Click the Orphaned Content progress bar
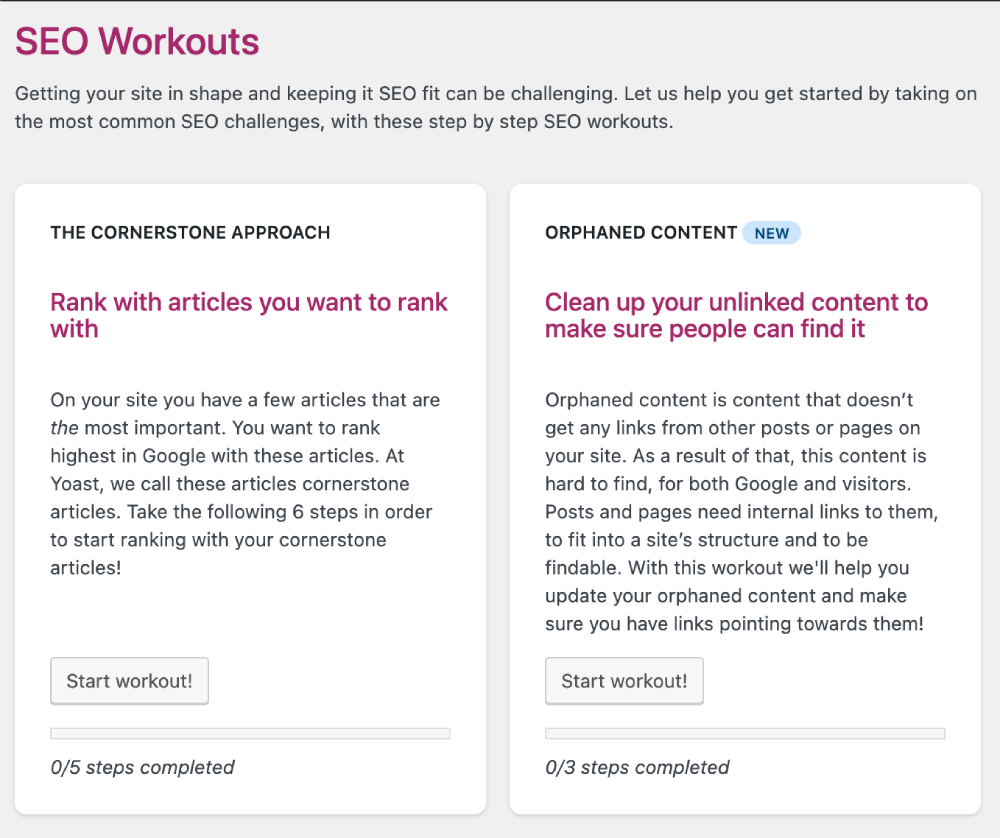Viewport: 1000px width, 838px height. click(745, 733)
